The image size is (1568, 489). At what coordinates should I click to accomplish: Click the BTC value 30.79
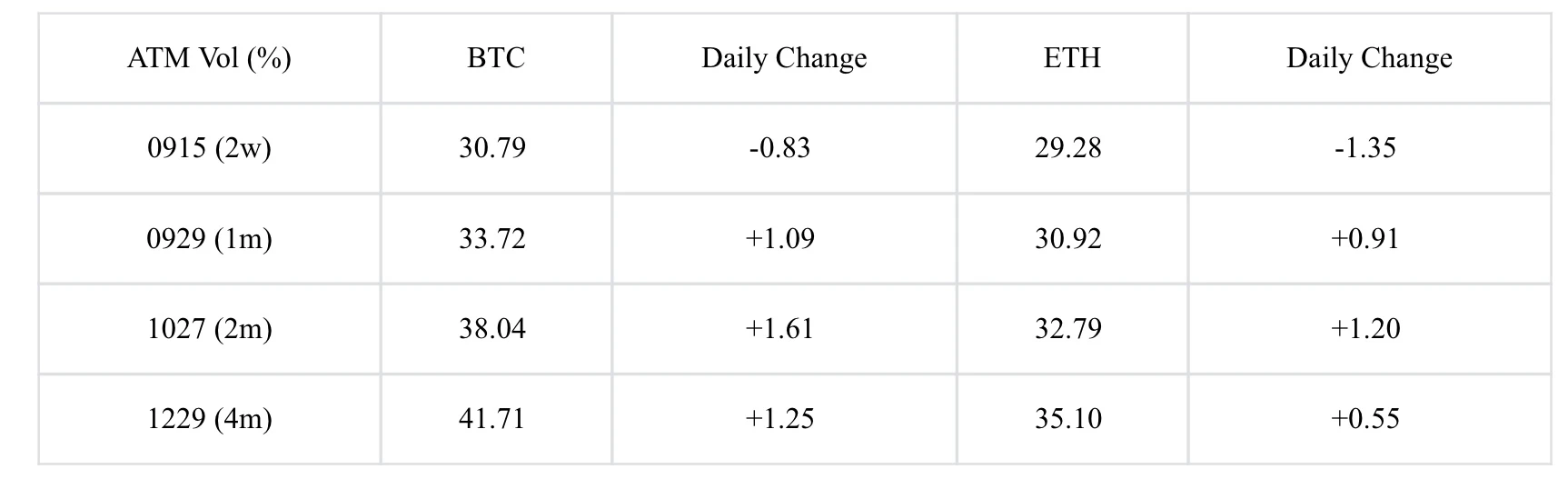[491, 147]
